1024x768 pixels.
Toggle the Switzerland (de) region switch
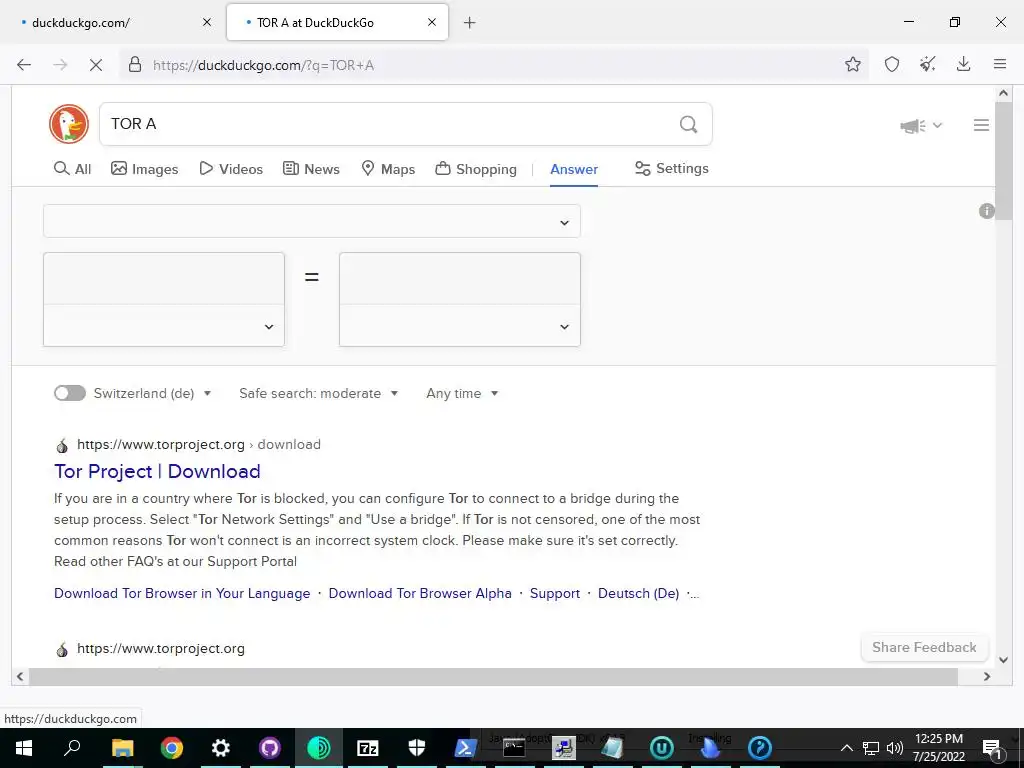(x=70, y=393)
